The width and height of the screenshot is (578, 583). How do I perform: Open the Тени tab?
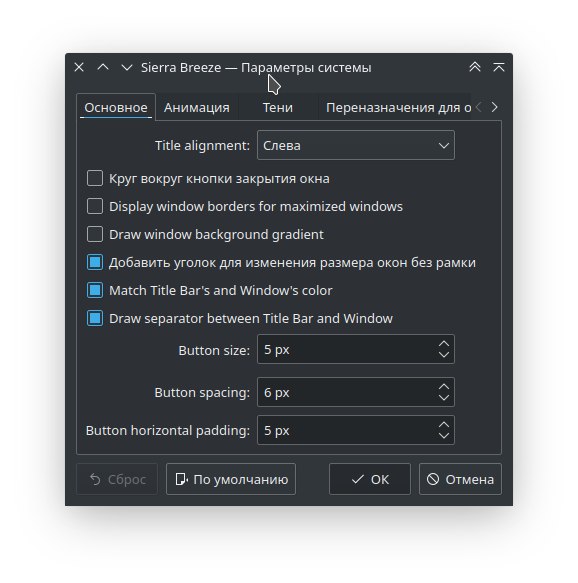[x=278, y=107]
